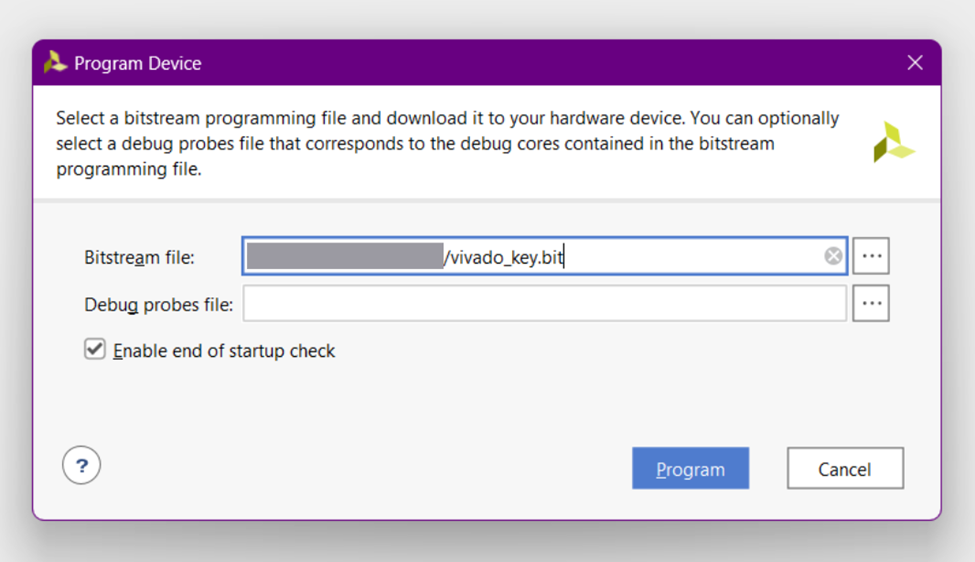Disable the end of startup check checkbox

[x=95, y=350]
